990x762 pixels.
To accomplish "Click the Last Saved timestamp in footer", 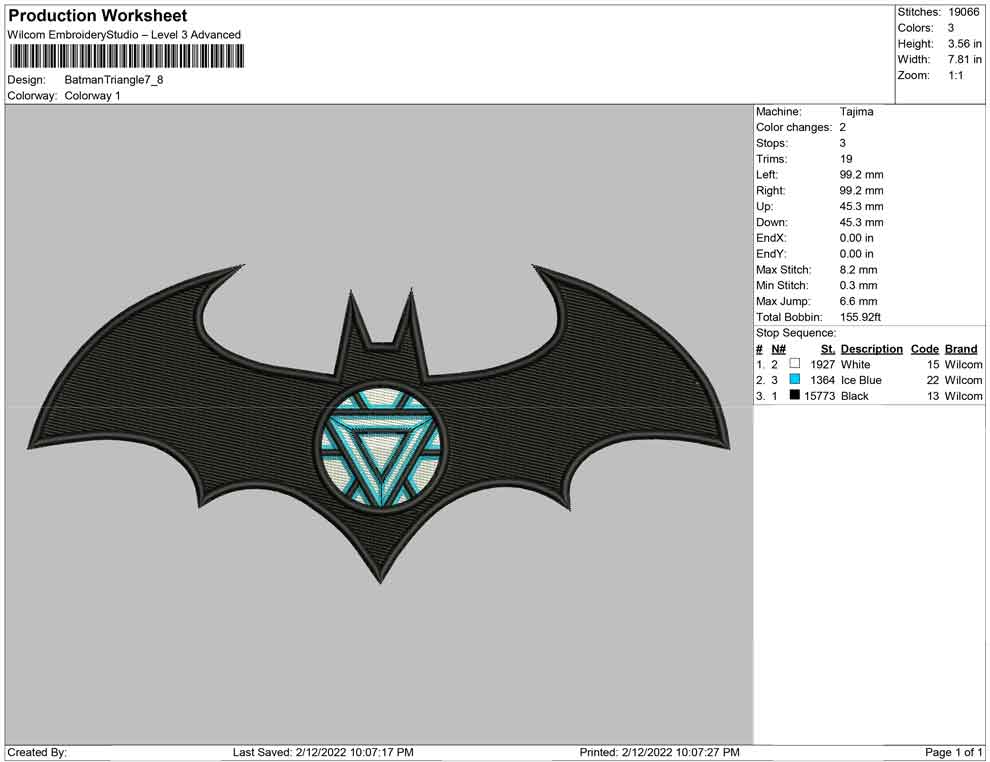I will coord(323,752).
